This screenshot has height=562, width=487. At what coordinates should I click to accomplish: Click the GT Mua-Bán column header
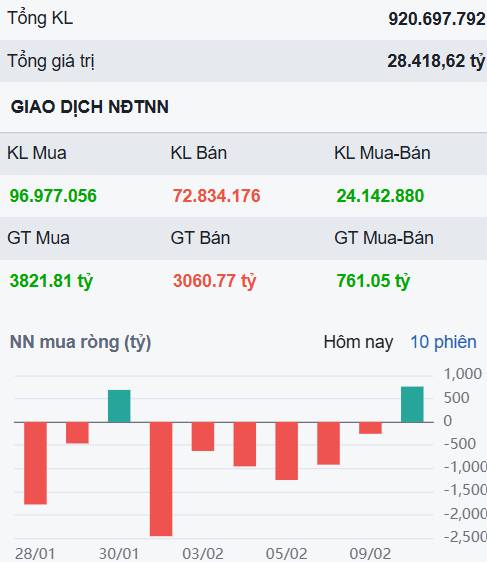click(x=383, y=238)
